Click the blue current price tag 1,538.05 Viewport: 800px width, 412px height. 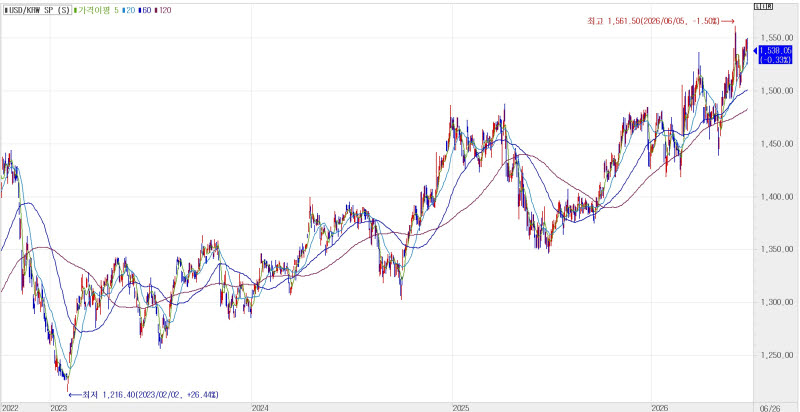point(776,55)
